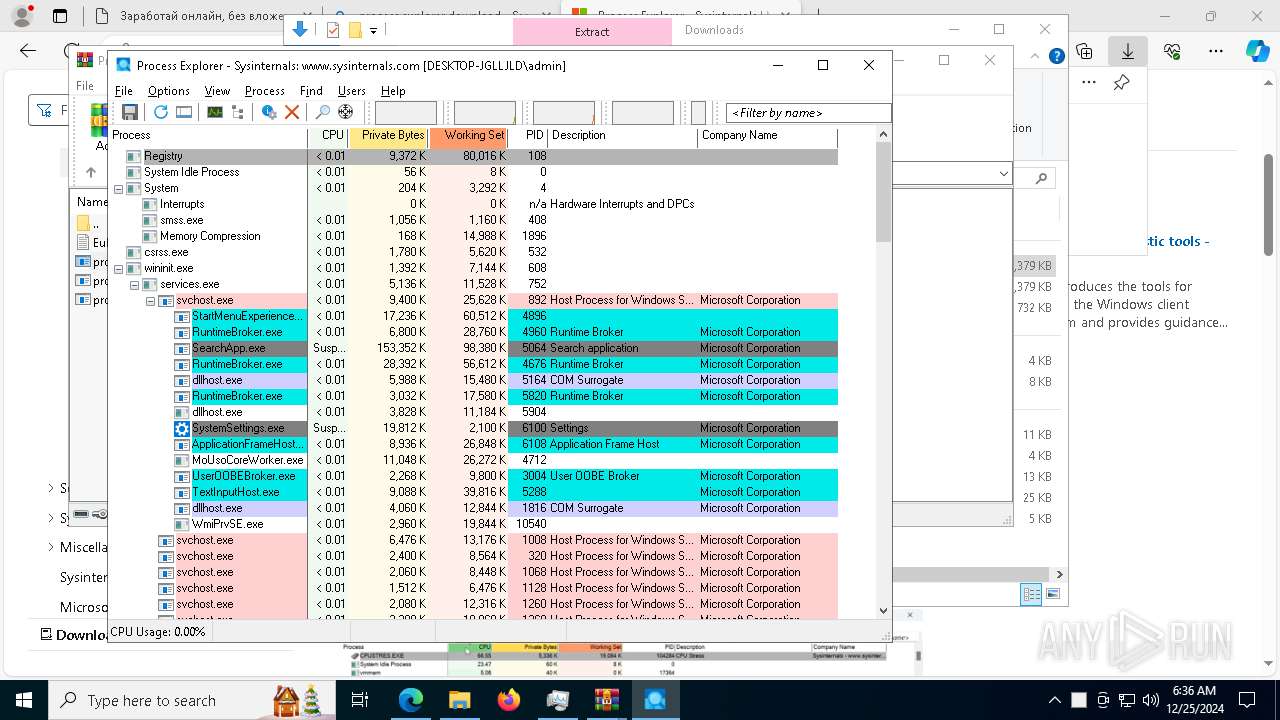The image size is (1280, 720).
Task: Sort by the Private Bytes column header
Action: (388, 135)
